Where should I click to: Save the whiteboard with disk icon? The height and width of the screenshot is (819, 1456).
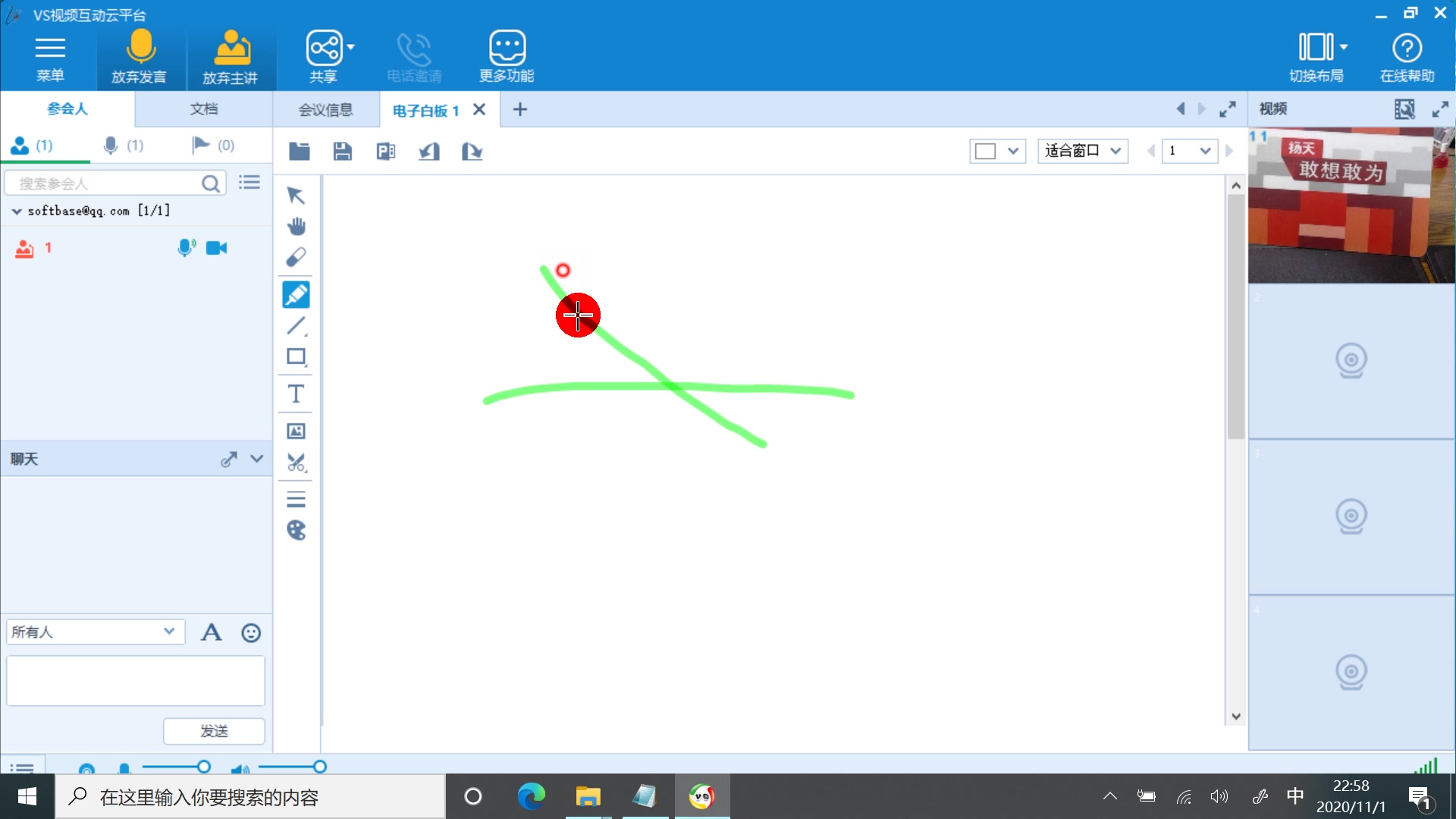(343, 152)
